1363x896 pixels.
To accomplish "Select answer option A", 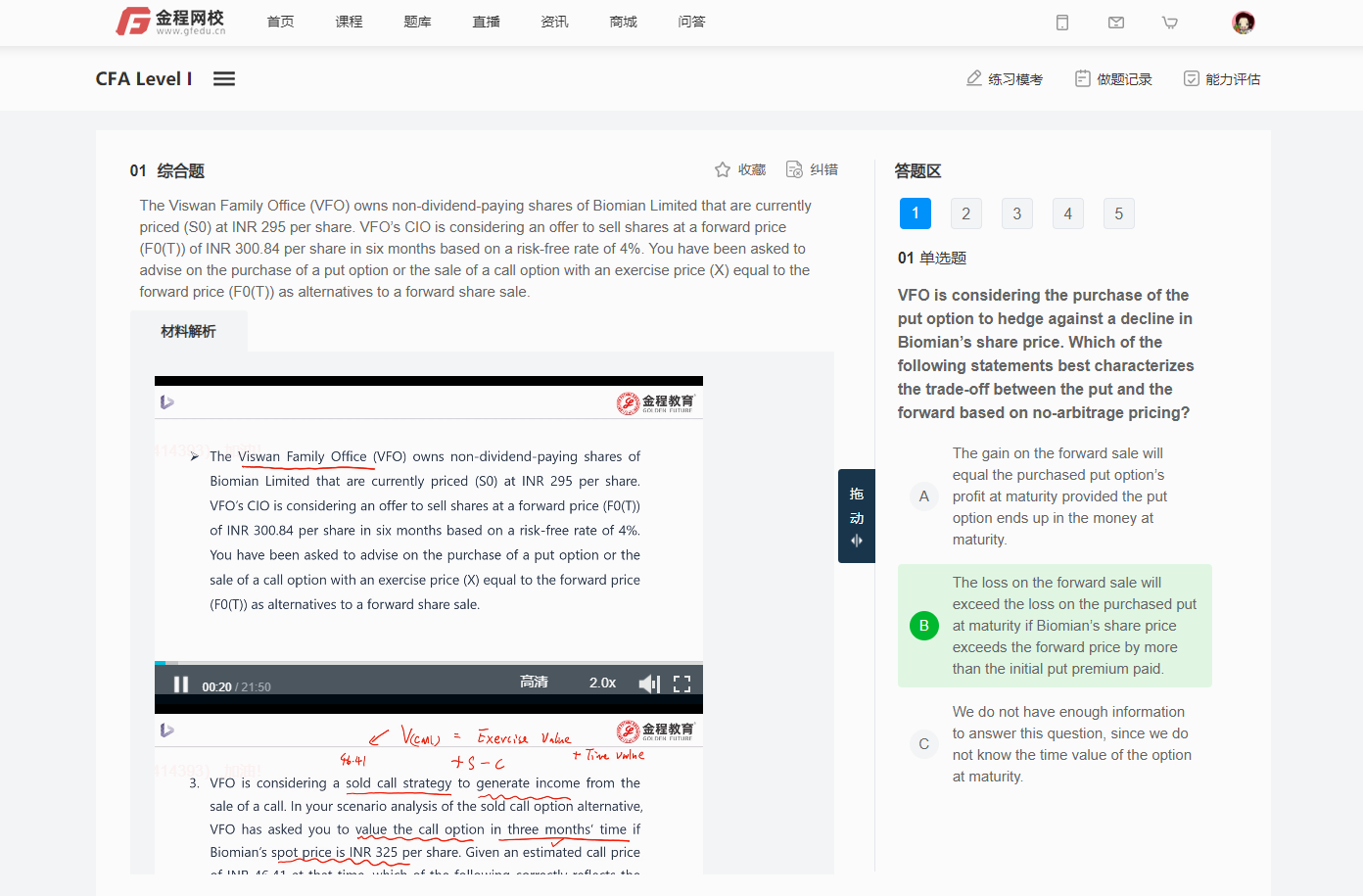I will (x=923, y=496).
